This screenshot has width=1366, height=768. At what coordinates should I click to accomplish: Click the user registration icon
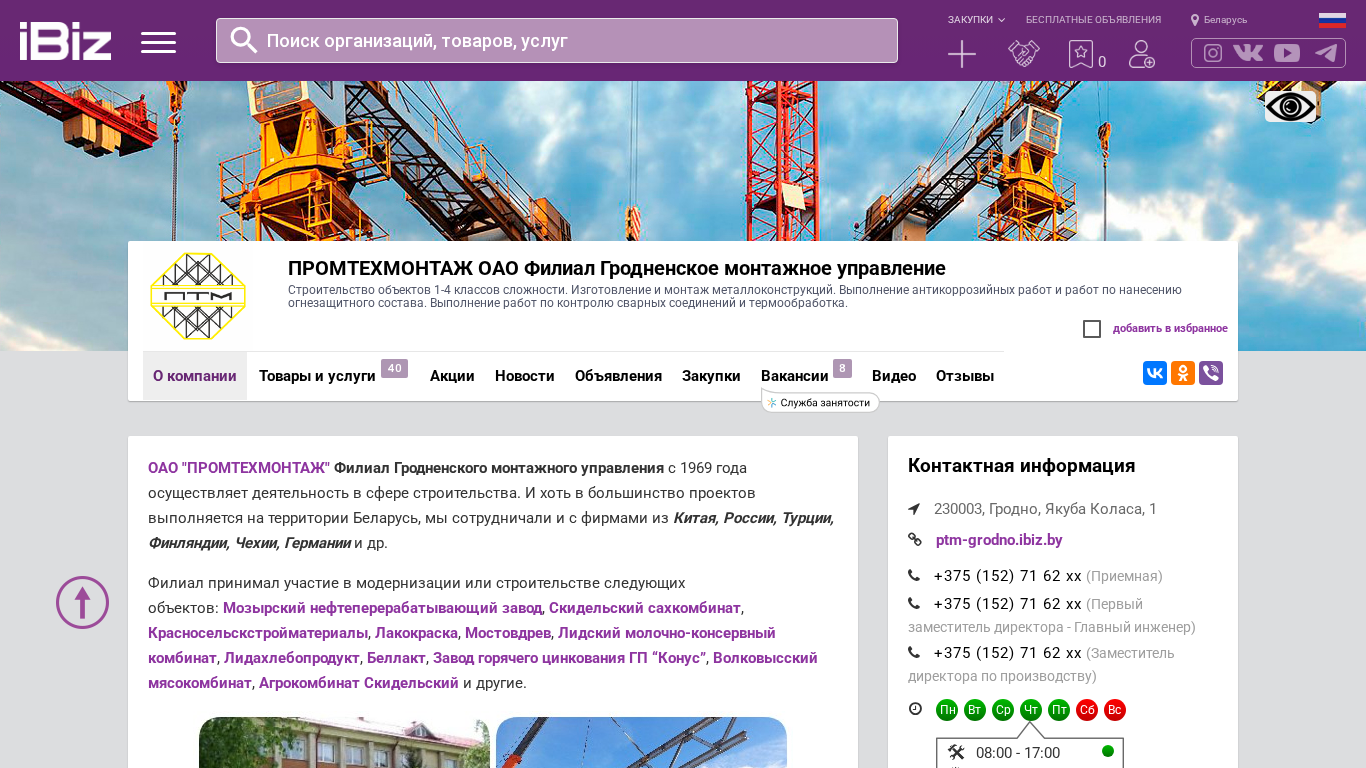click(x=1142, y=54)
